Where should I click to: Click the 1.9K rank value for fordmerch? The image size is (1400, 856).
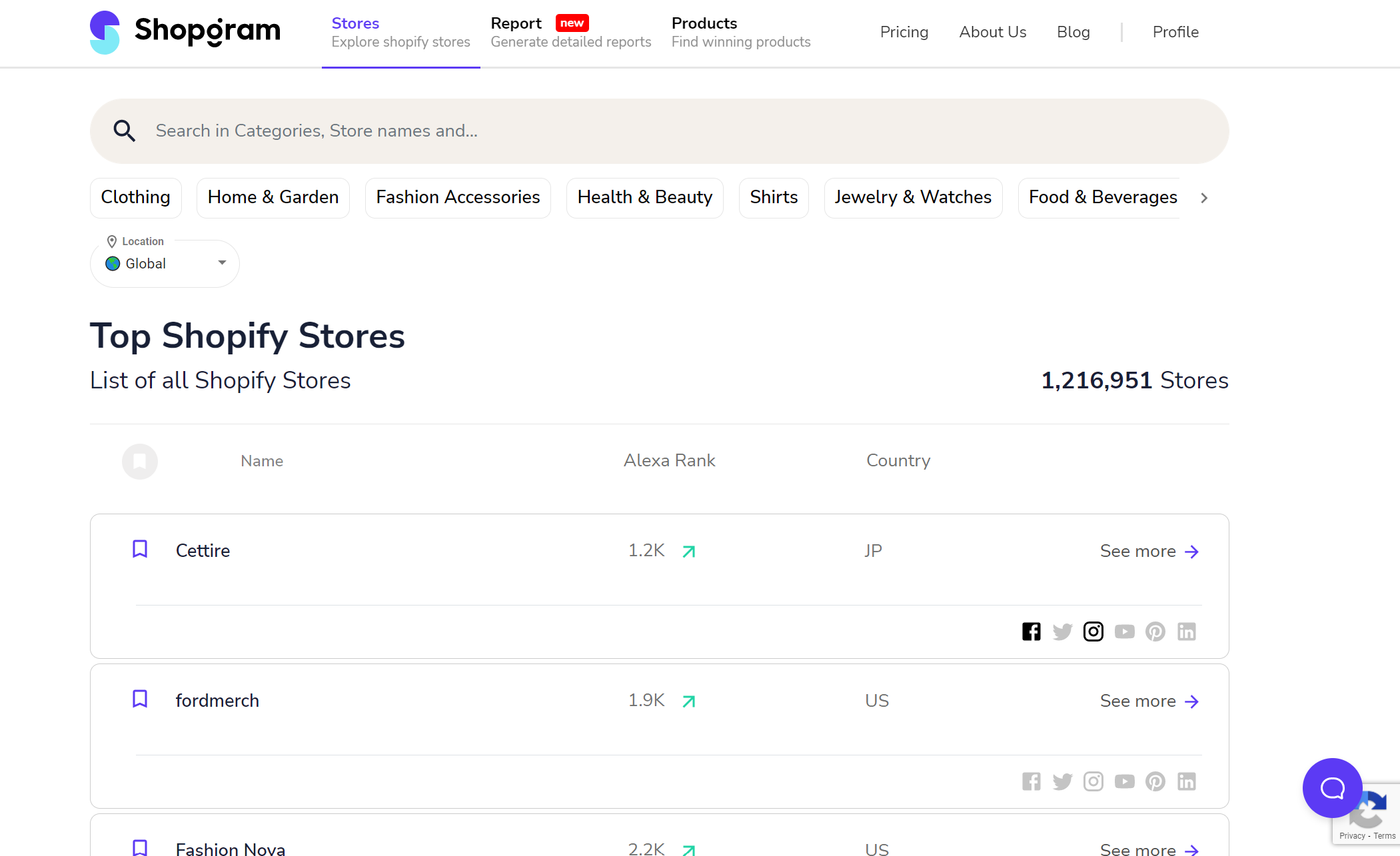click(x=646, y=700)
